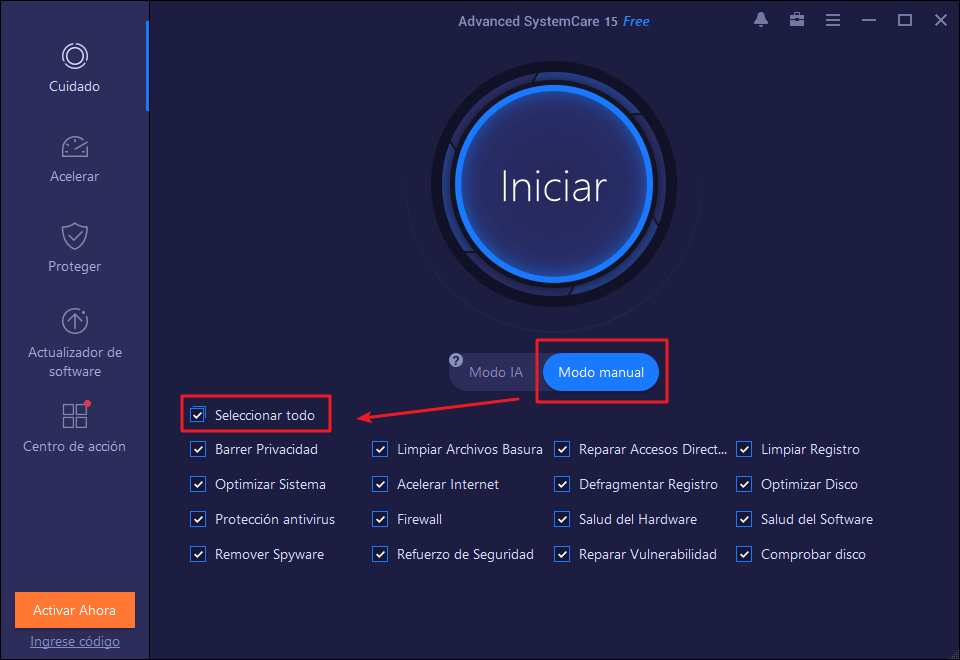The width and height of the screenshot is (960, 660).
Task: Open the Ingrese código link
Action: pos(75,641)
